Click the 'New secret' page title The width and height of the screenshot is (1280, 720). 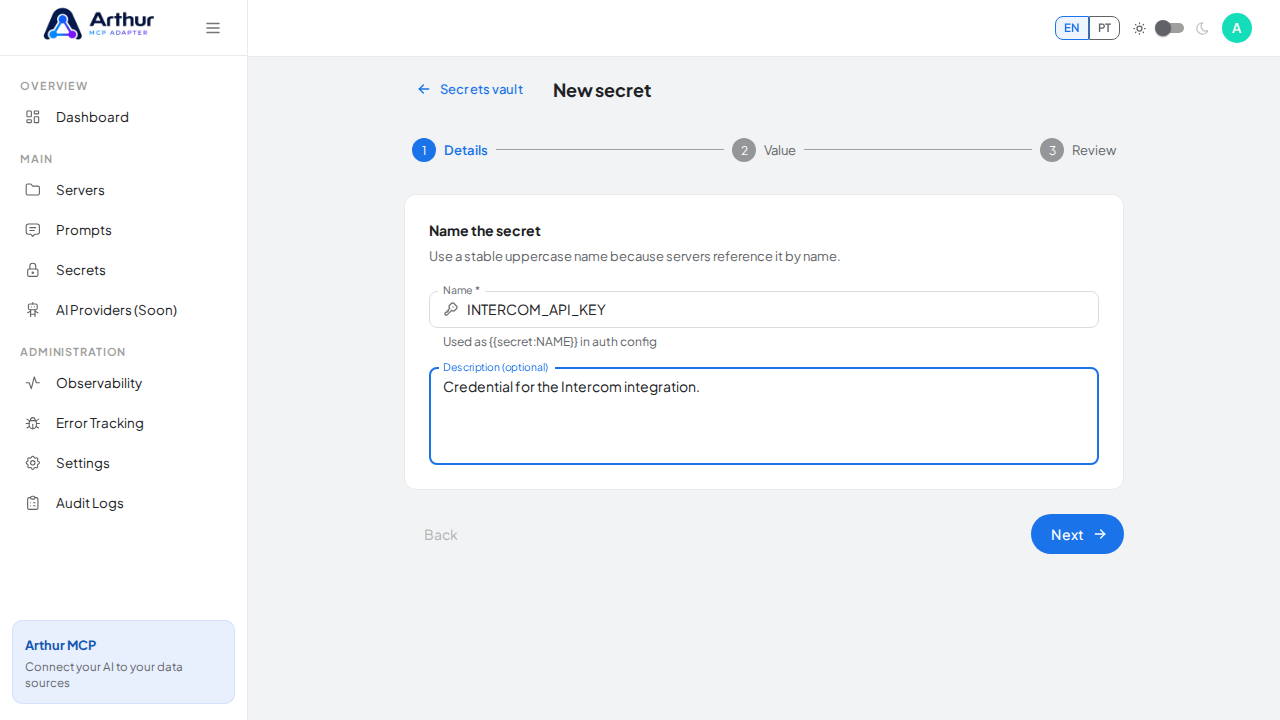coord(602,90)
